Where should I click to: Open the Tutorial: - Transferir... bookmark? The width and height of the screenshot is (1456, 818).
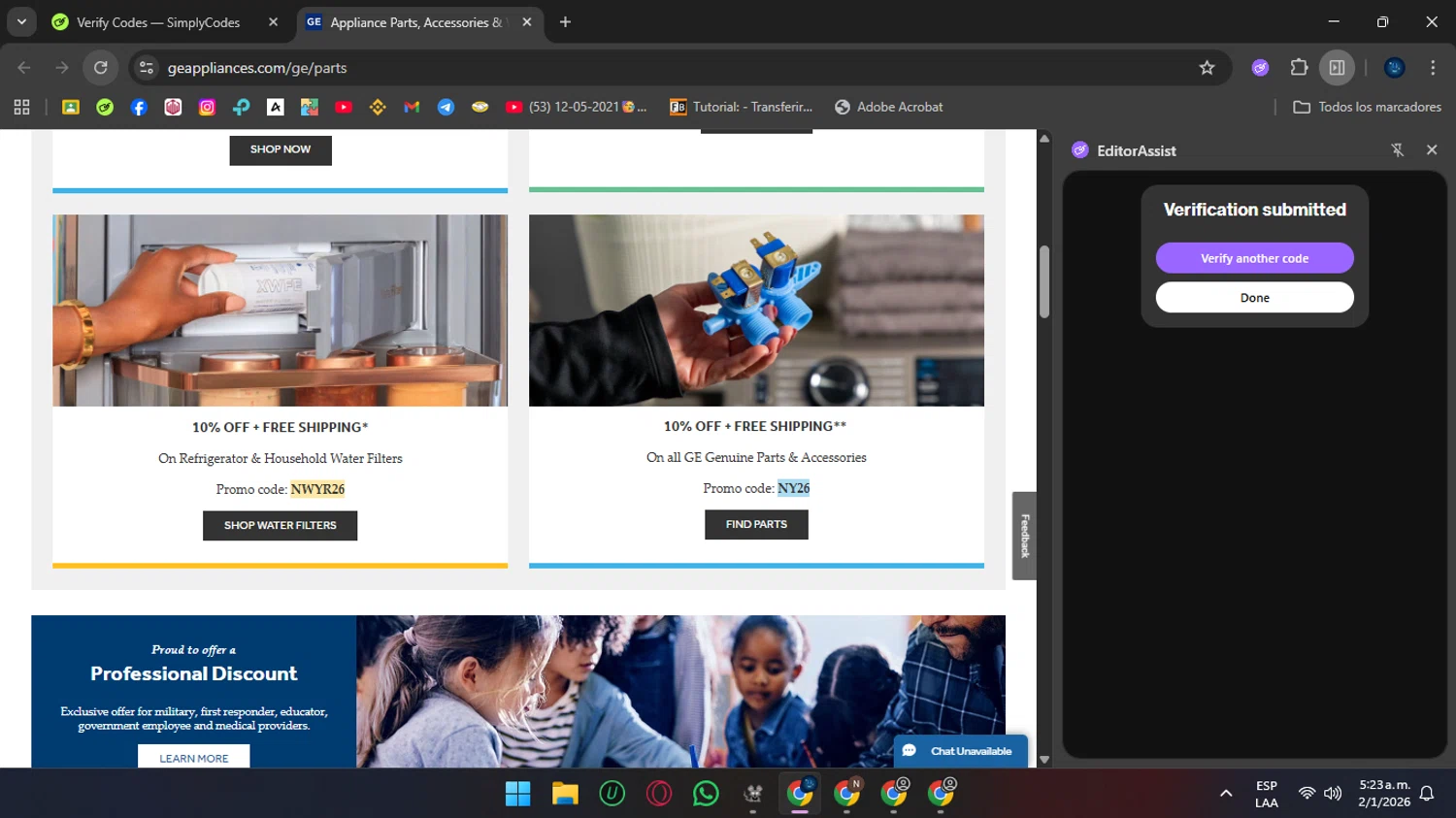pos(741,107)
